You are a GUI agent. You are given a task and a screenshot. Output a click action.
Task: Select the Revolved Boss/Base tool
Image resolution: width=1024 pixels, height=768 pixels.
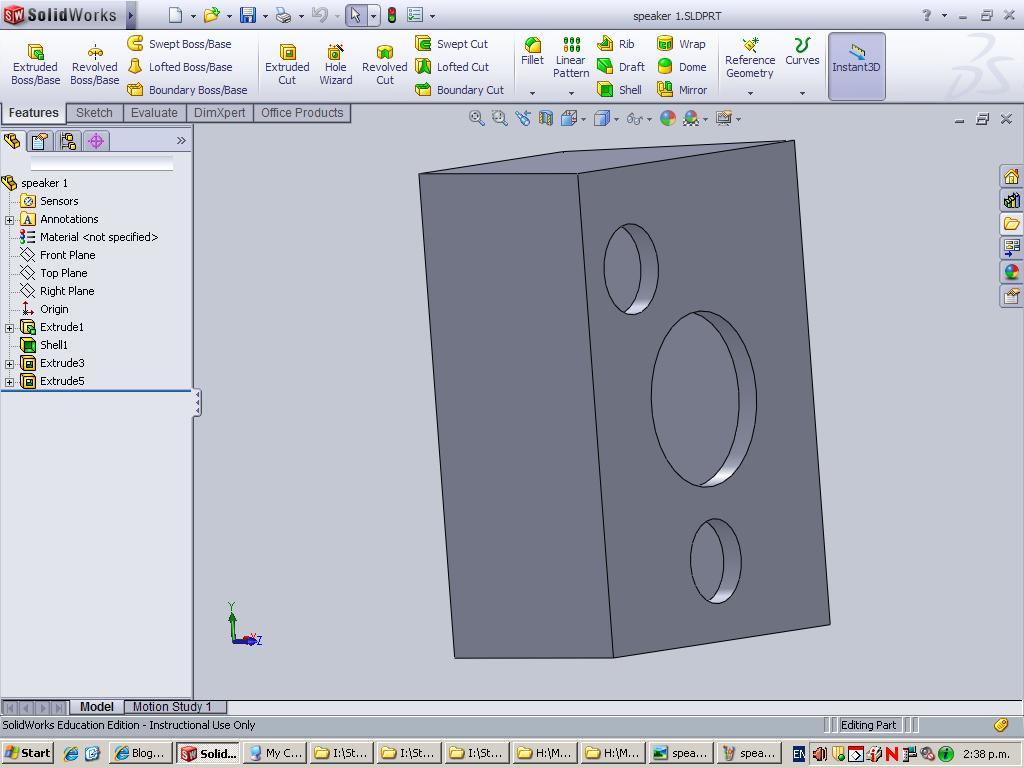(95, 64)
